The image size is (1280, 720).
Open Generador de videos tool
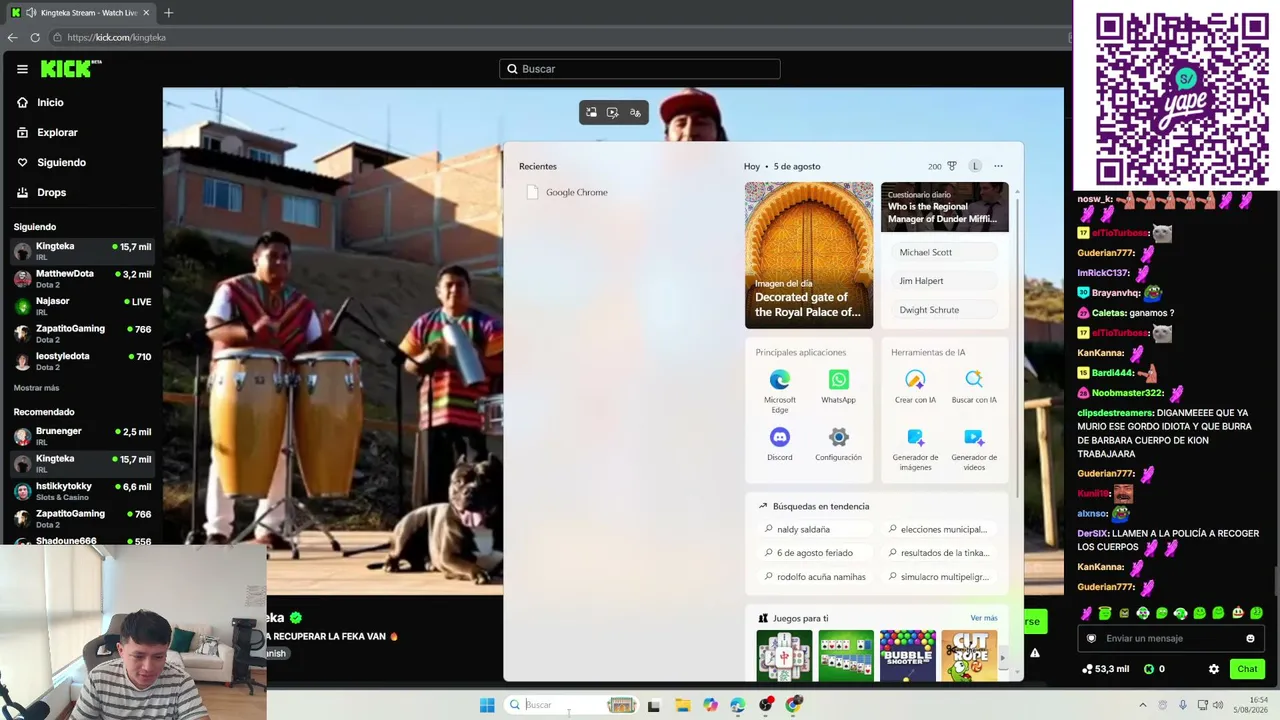coord(974,449)
